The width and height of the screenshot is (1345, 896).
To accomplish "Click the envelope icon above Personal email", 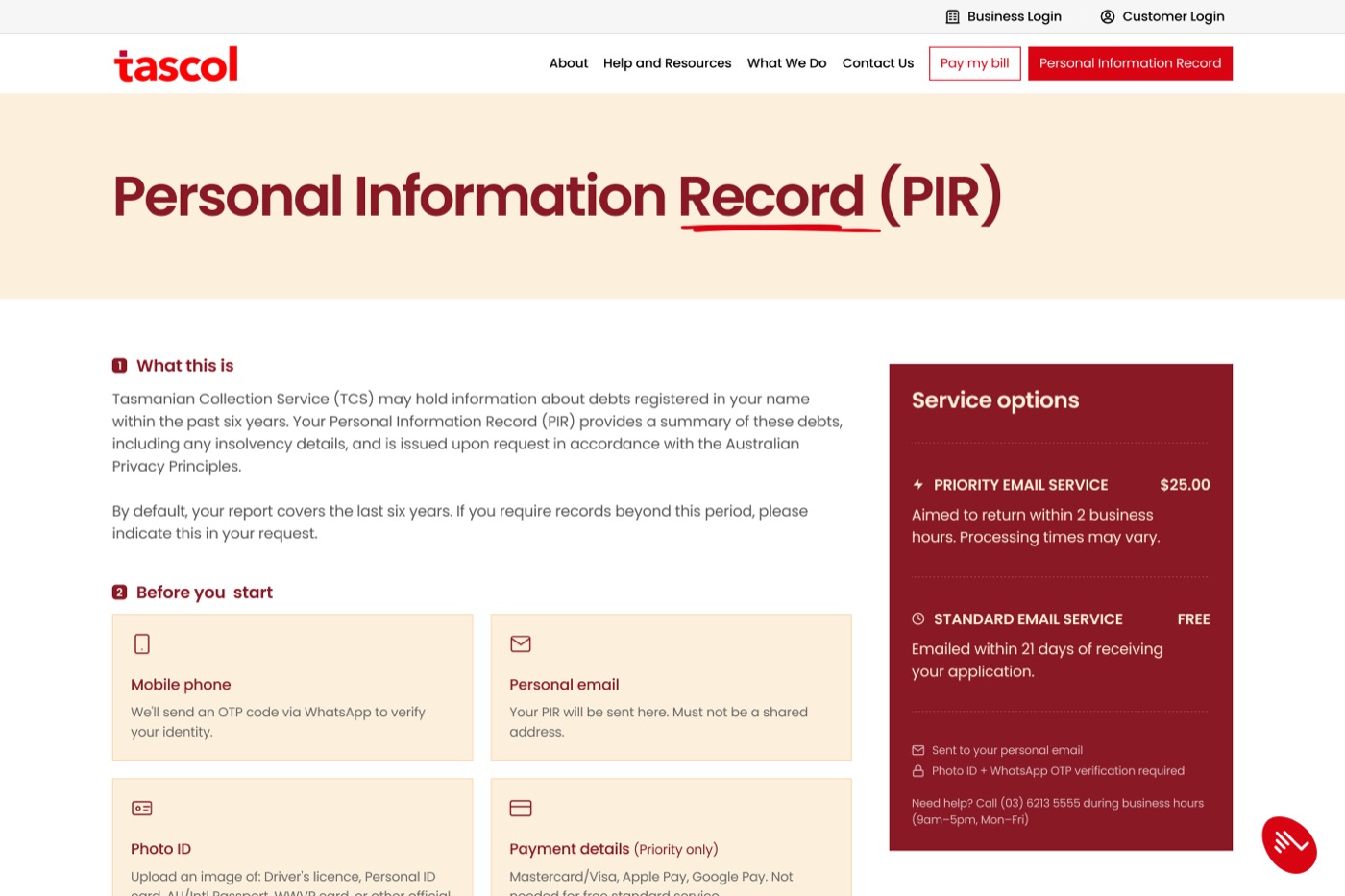I will tap(521, 643).
